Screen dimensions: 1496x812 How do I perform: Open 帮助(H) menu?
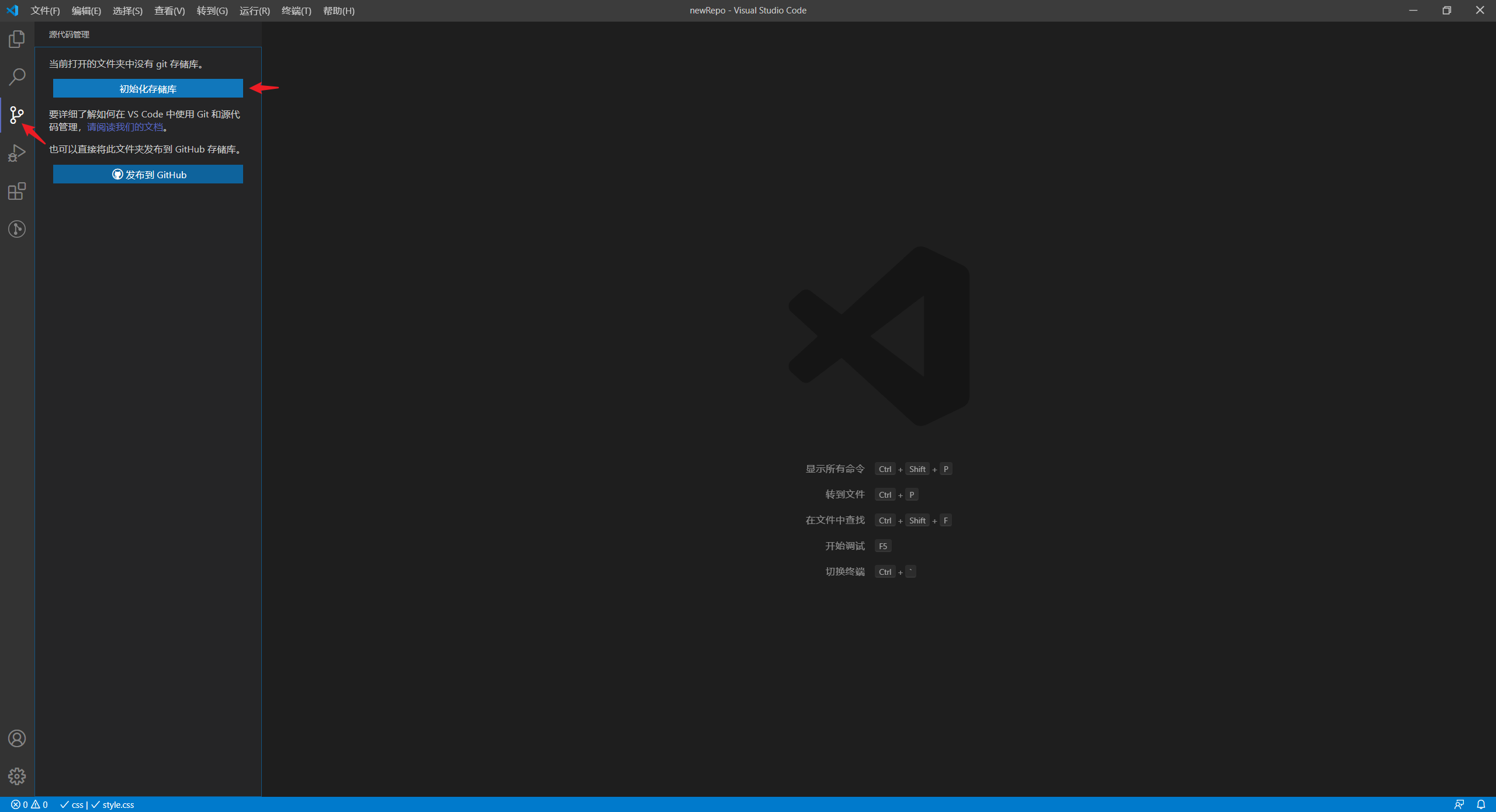[339, 11]
